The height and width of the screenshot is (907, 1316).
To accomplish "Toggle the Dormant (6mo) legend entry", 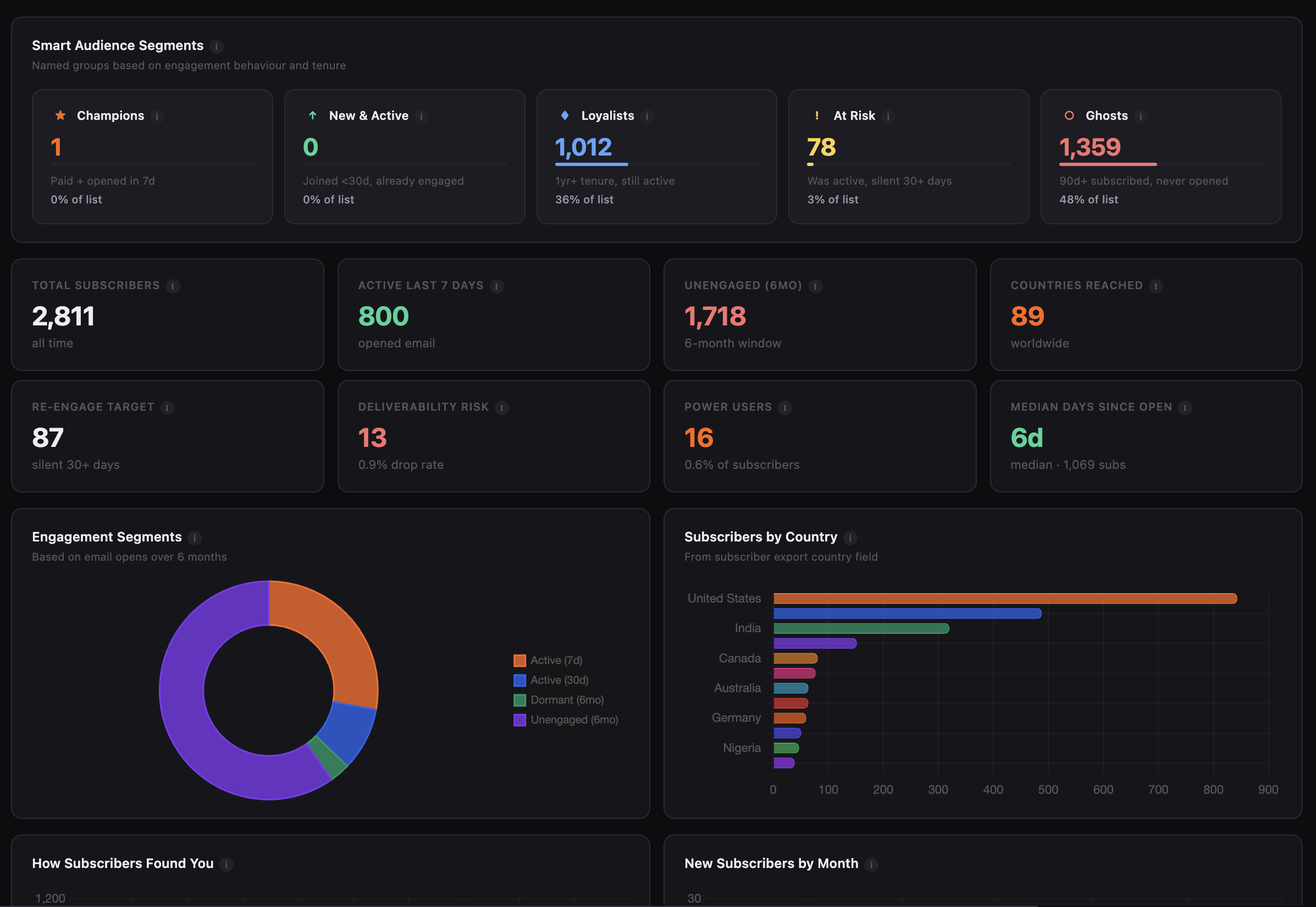I will pyautogui.click(x=567, y=700).
